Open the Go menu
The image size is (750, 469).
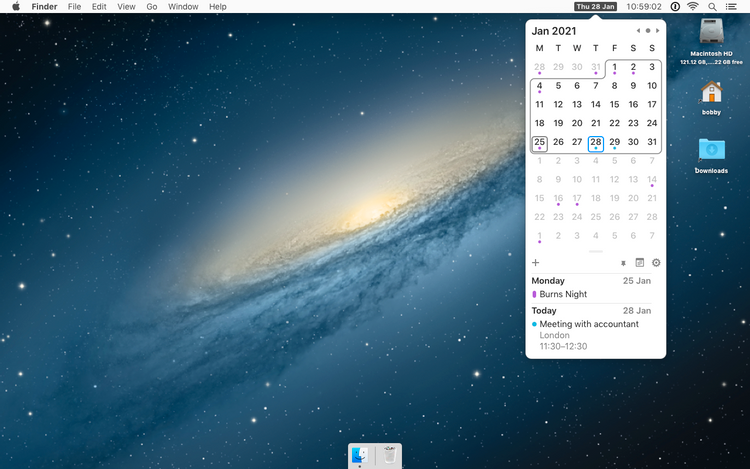pyautogui.click(x=152, y=7)
